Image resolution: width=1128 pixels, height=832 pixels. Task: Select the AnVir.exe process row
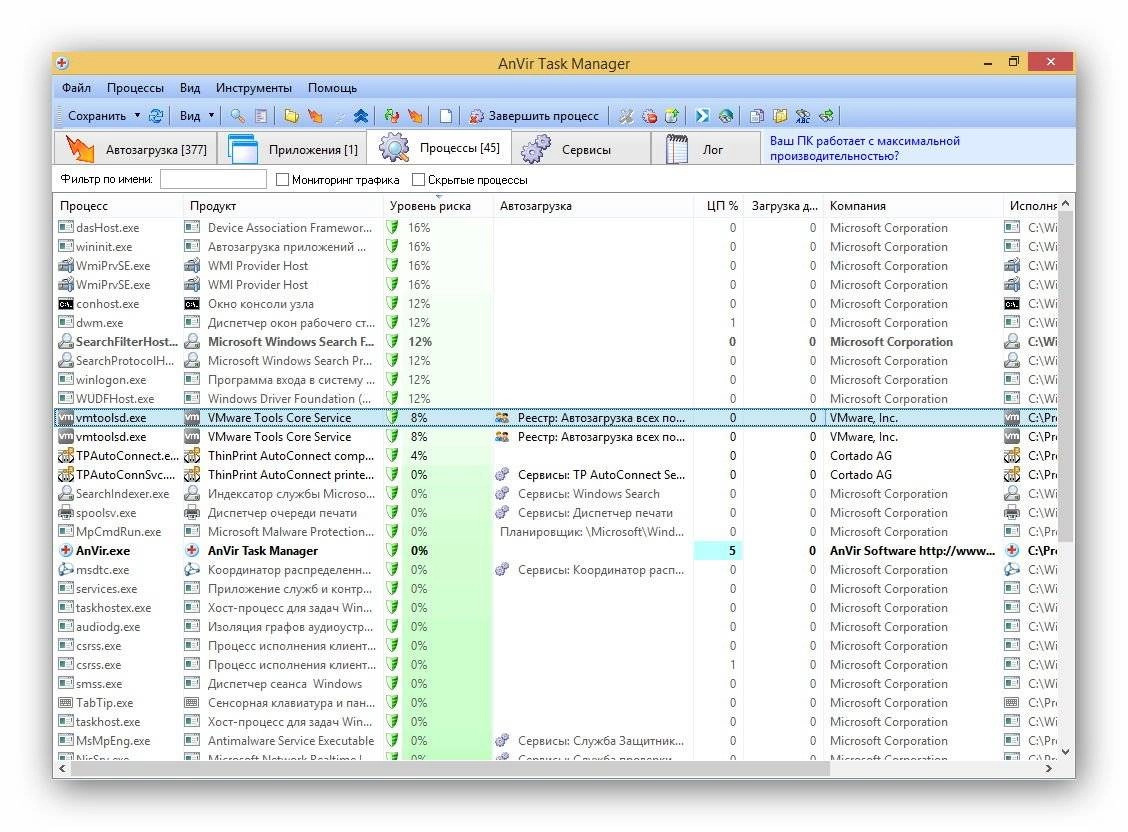(558, 551)
